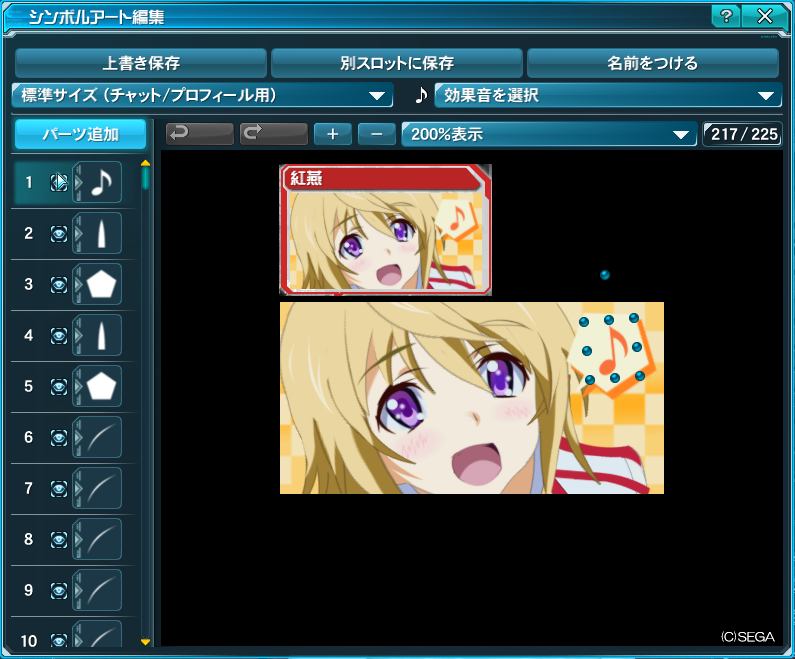Click 別スロットに保存 save to another slot
The height and width of the screenshot is (659, 795).
[x=397, y=63]
